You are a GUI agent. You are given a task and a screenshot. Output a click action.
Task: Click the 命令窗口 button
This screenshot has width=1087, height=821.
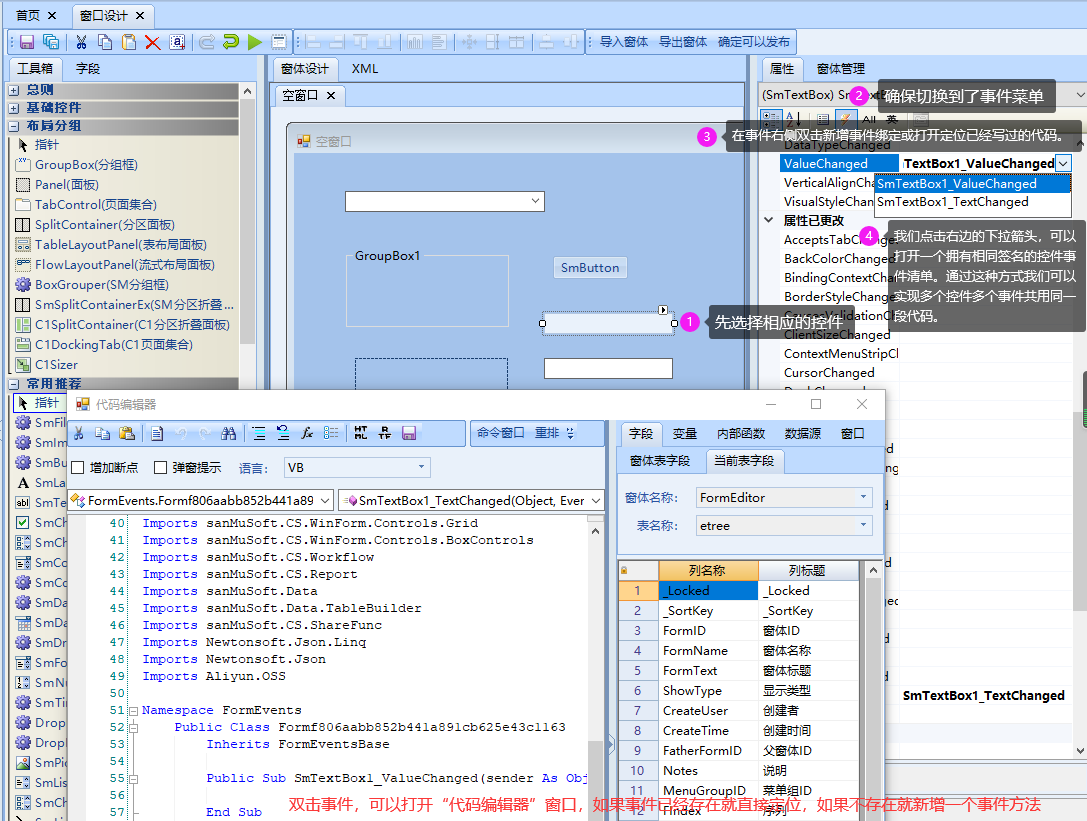(x=501, y=433)
